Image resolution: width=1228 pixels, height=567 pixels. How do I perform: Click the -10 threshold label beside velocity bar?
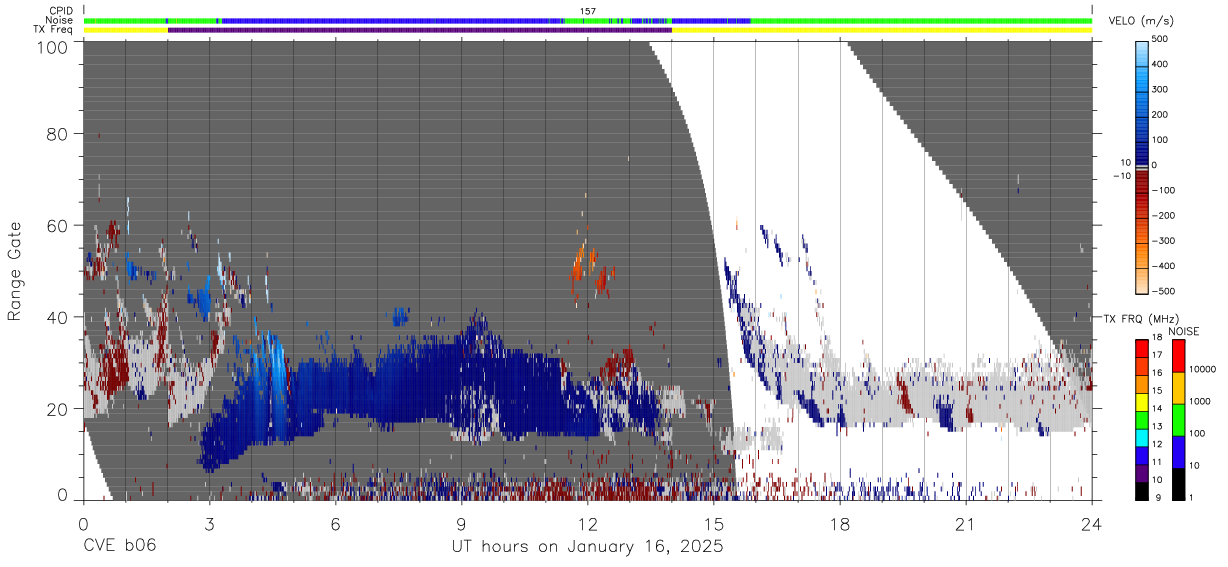pyautogui.click(x=1122, y=176)
